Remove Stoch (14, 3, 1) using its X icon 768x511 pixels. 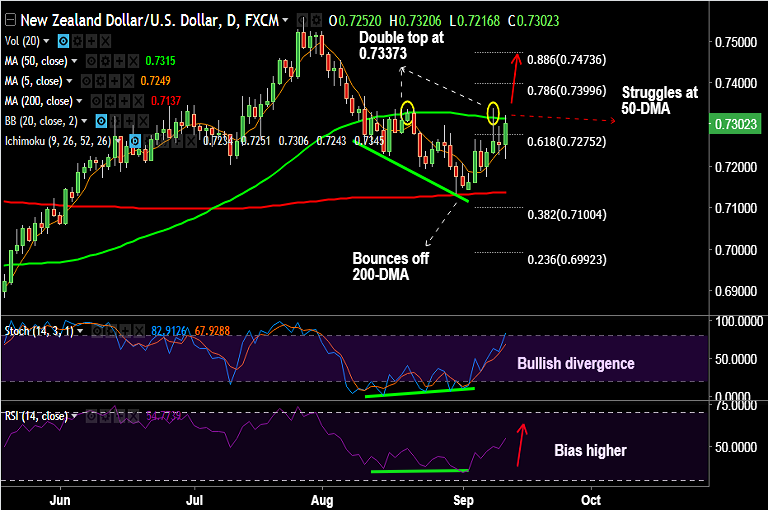pyautogui.click(x=139, y=331)
